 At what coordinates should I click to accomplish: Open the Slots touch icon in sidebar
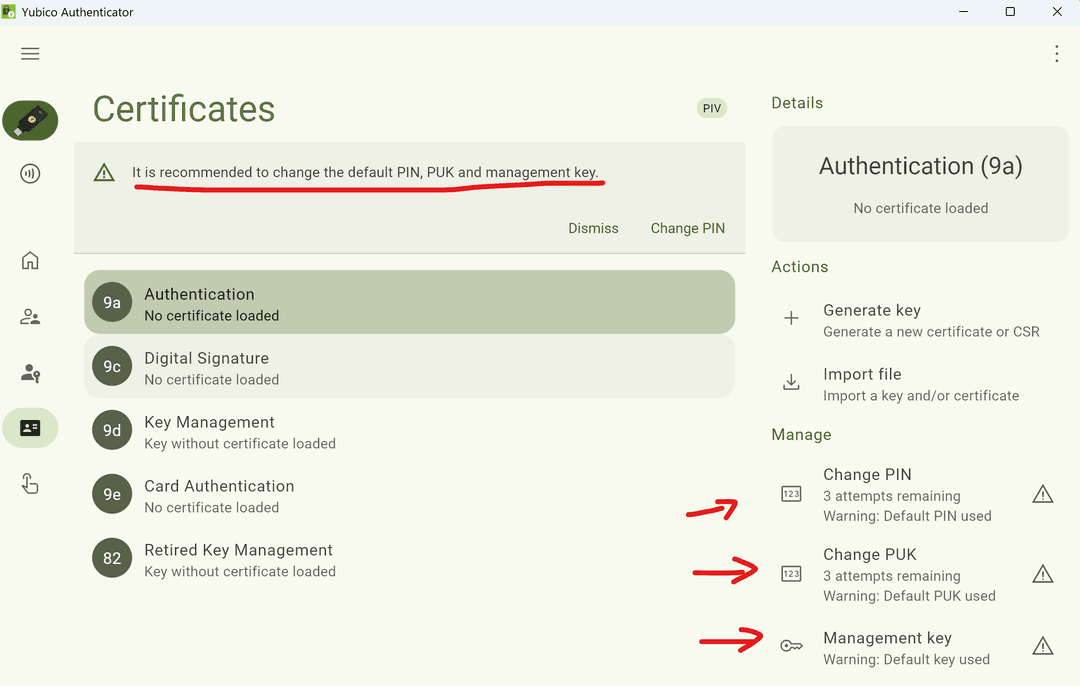pyautogui.click(x=30, y=484)
